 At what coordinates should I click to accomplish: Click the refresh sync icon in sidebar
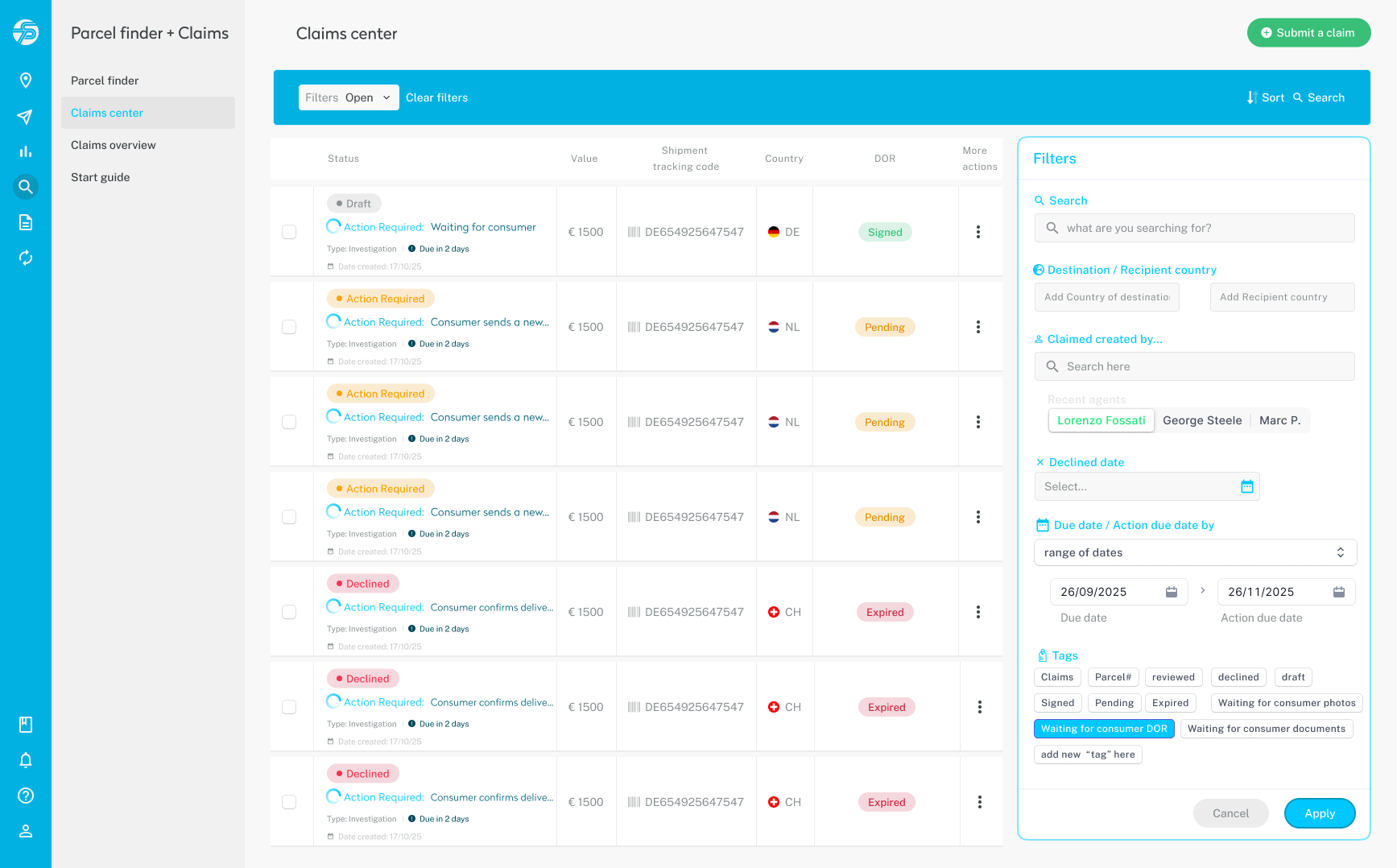pos(26,258)
